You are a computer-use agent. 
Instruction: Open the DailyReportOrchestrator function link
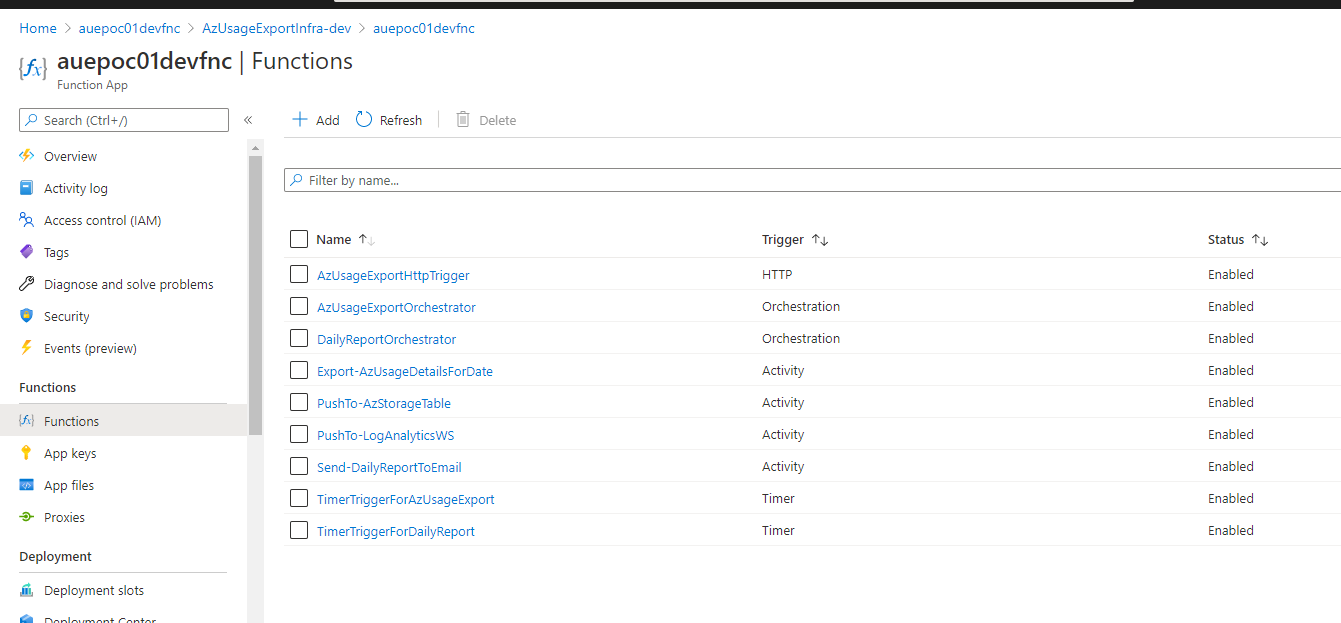click(x=386, y=339)
